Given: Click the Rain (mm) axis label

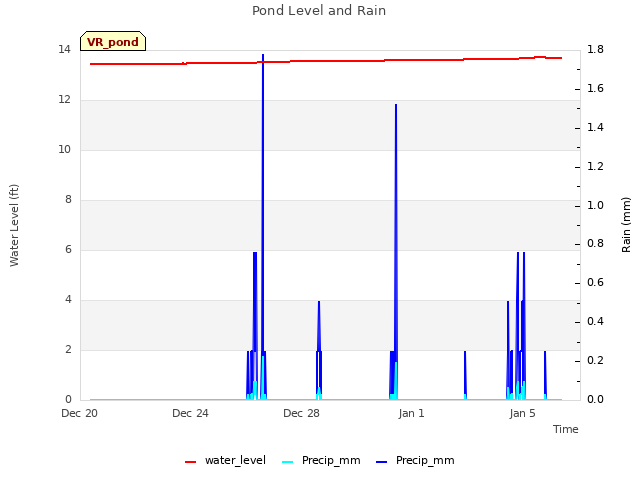Looking at the screenshot, I should tap(626, 225).
